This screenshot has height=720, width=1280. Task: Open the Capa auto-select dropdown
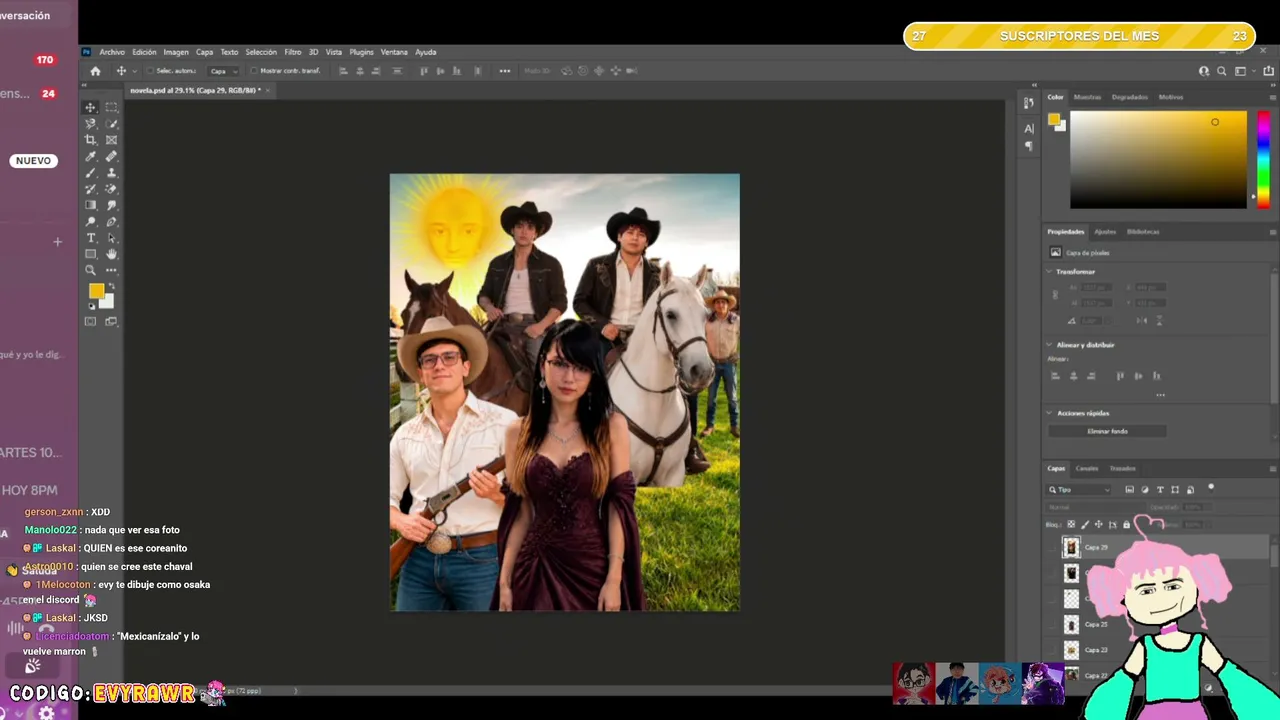click(224, 71)
